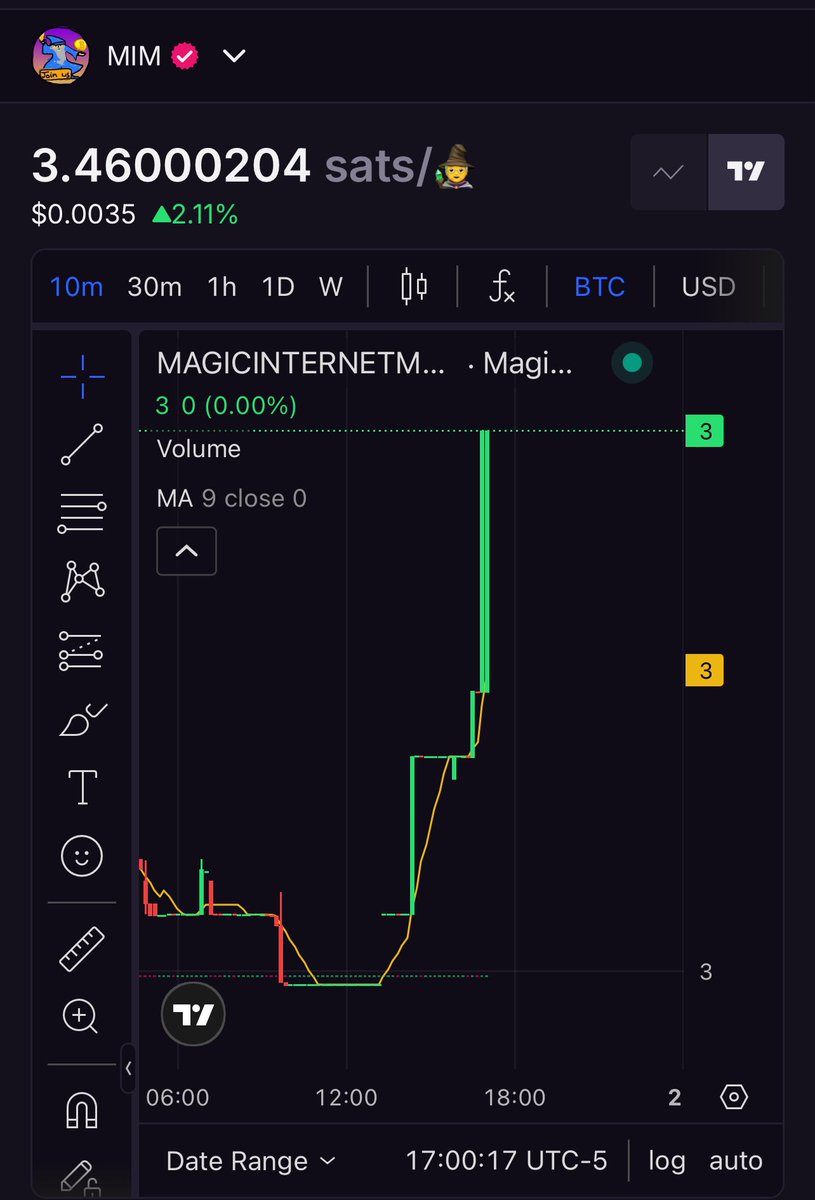Image resolution: width=815 pixels, height=1200 pixels.
Task: Toggle lock all drawing tools
Action: click(80, 1178)
